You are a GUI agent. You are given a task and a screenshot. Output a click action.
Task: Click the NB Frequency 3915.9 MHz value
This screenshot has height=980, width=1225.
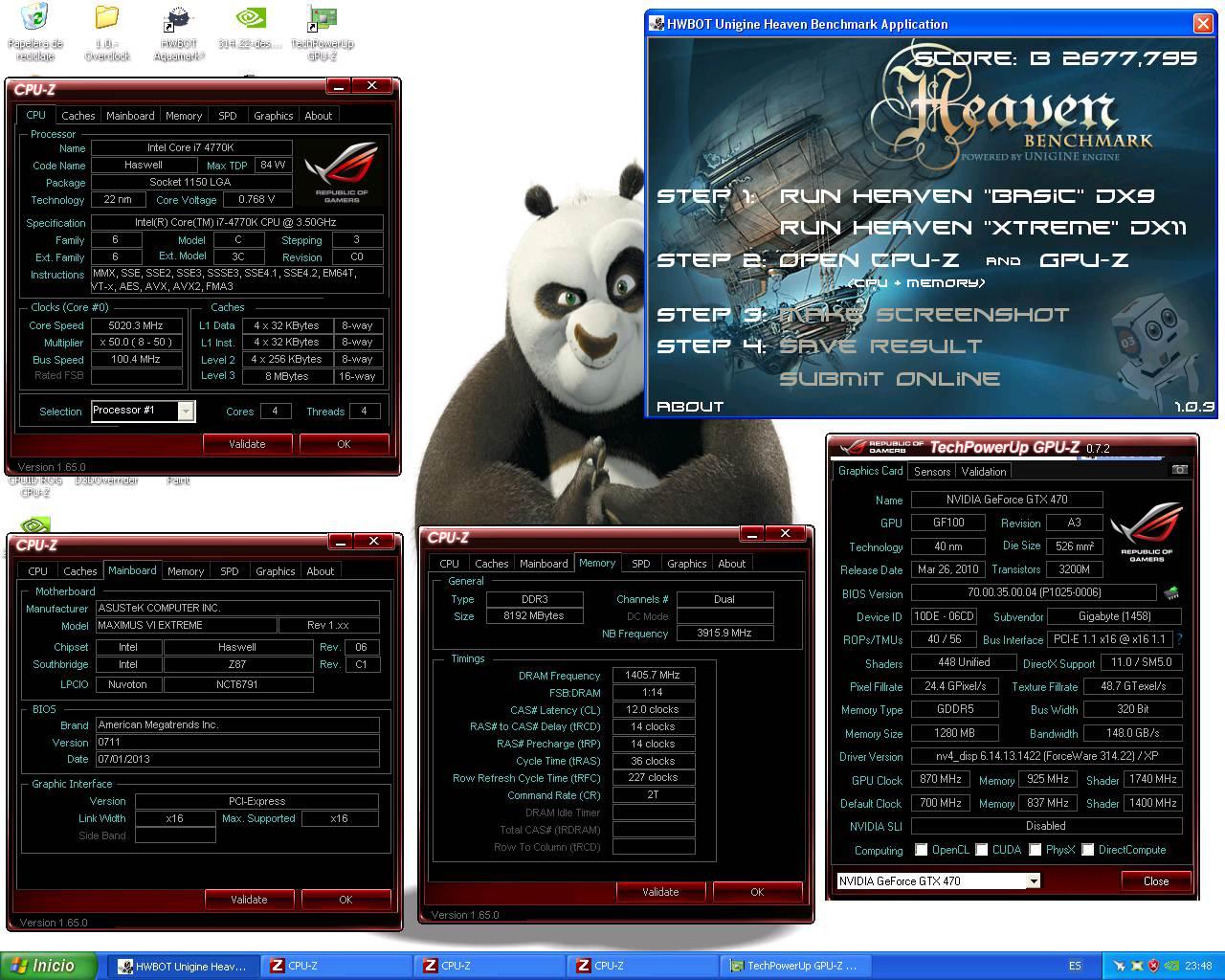pyautogui.click(x=724, y=633)
